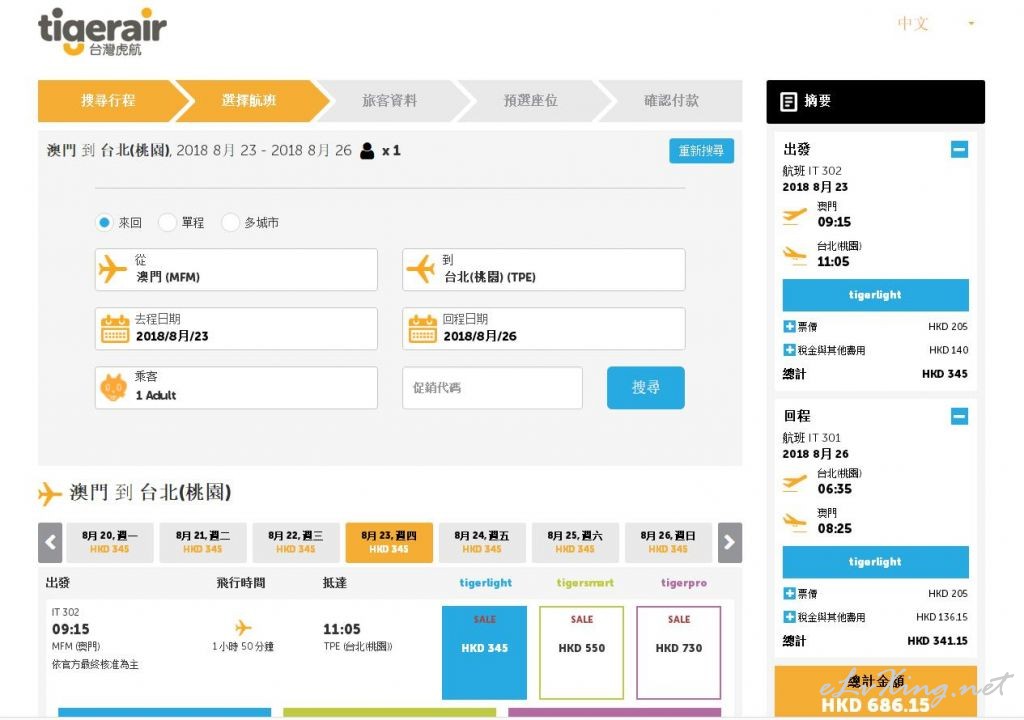Image resolution: width=1024 pixels, height=720 pixels.
Task: Click the landing icon beside 08:25 in summary
Action: coord(795,521)
